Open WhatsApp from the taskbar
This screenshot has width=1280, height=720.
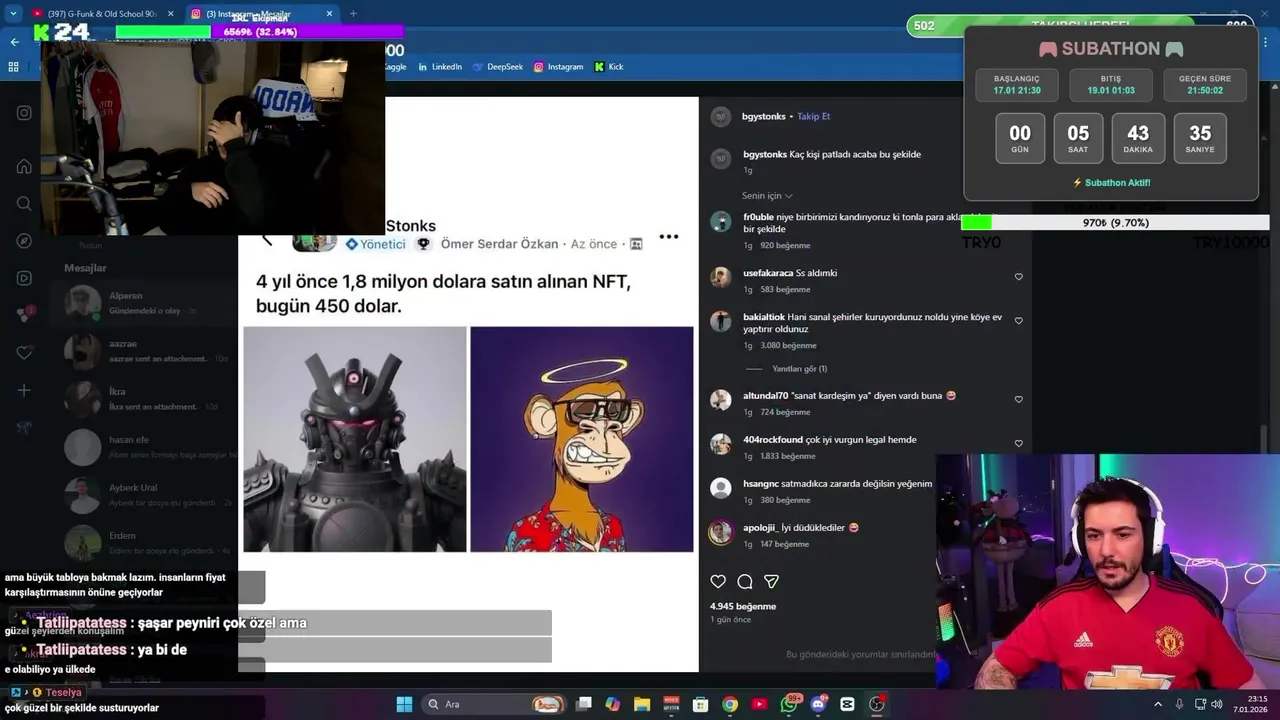(789, 704)
